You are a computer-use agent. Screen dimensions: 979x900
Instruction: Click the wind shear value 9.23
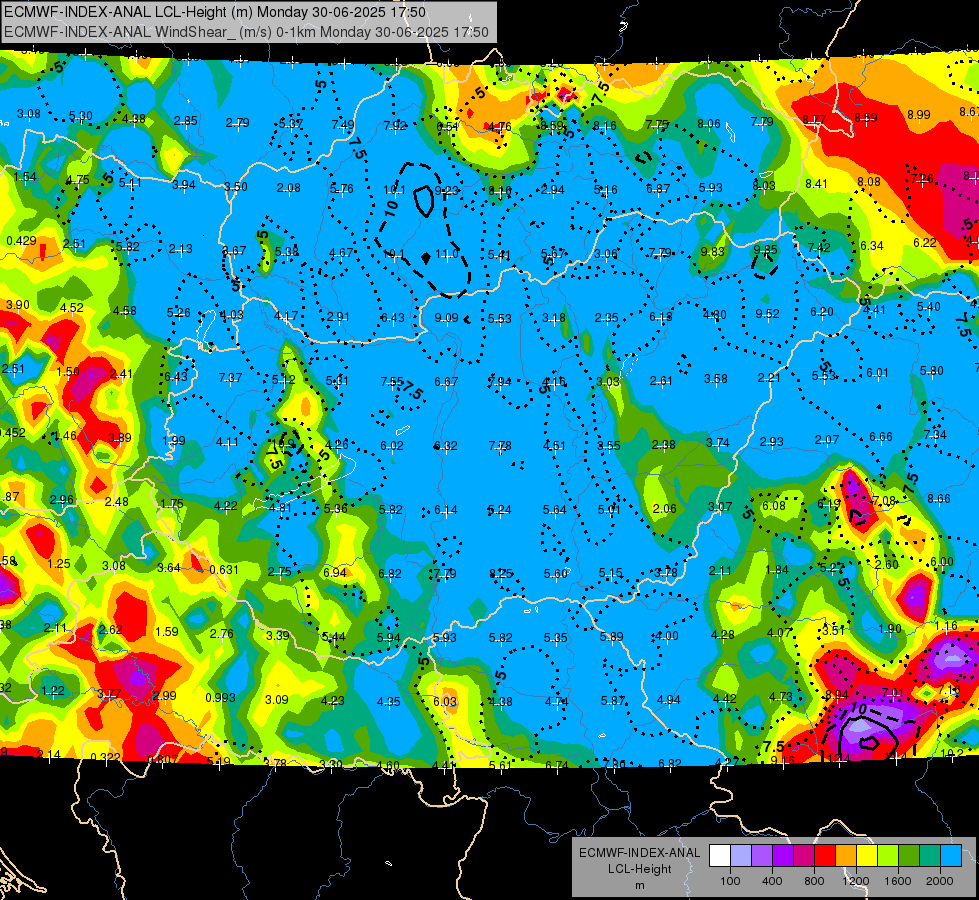pyautogui.click(x=446, y=190)
